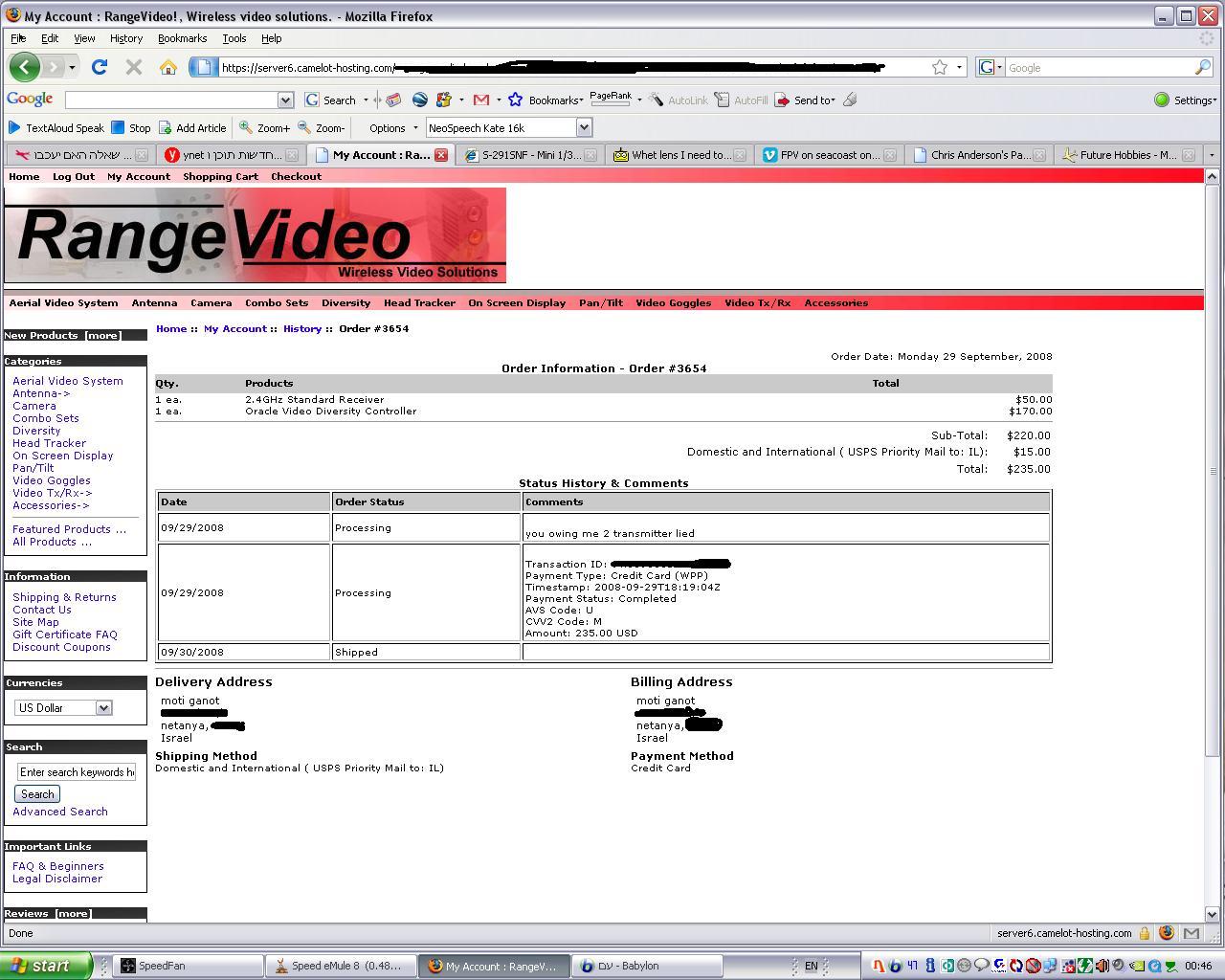Open Google toolbar Bookmarks star
1225x980 pixels.
click(x=516, y=100)
